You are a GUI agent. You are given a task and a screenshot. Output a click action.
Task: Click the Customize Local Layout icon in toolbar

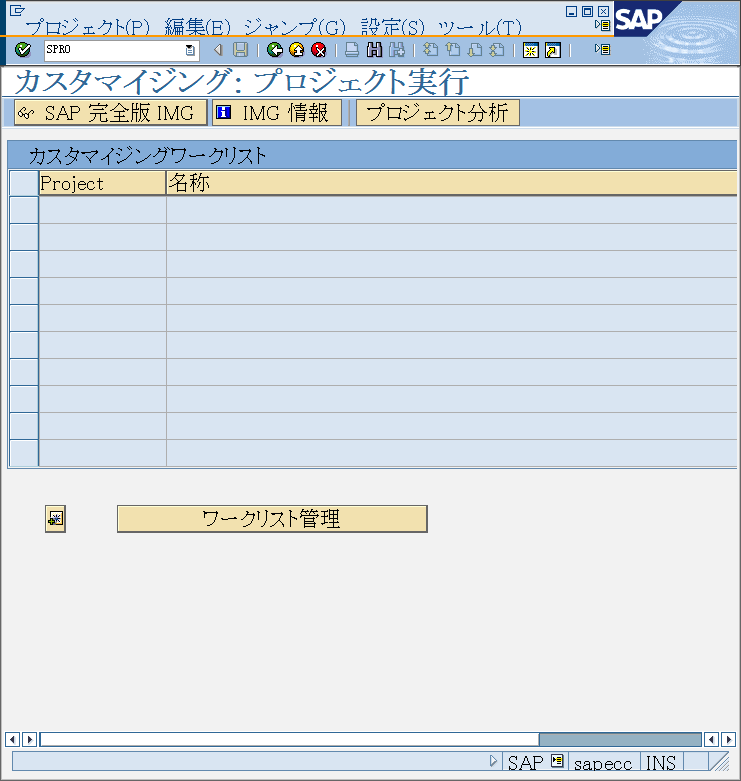602,49
